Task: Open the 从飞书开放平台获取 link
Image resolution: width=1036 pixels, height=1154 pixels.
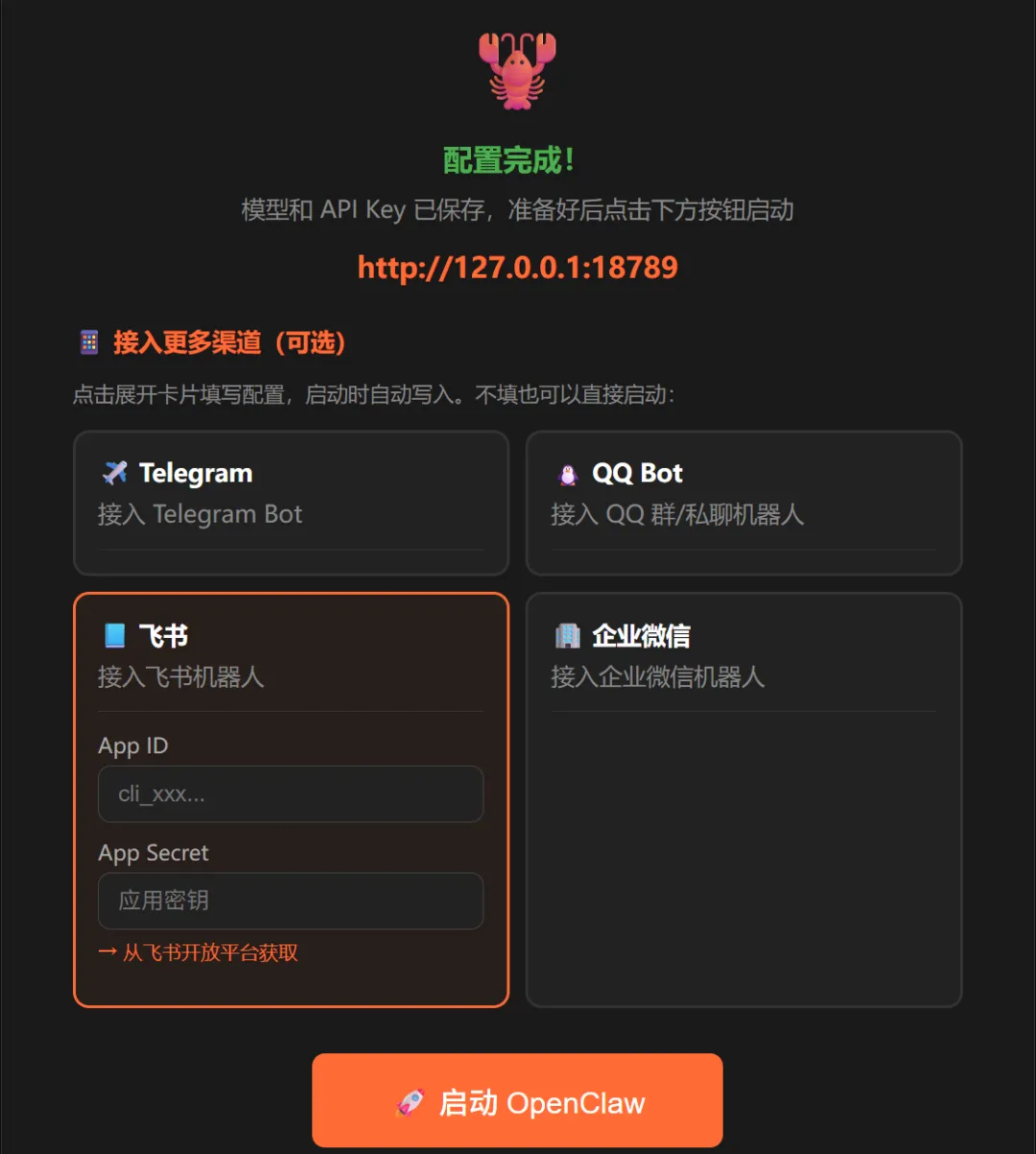Action: [x=199, y=953]
